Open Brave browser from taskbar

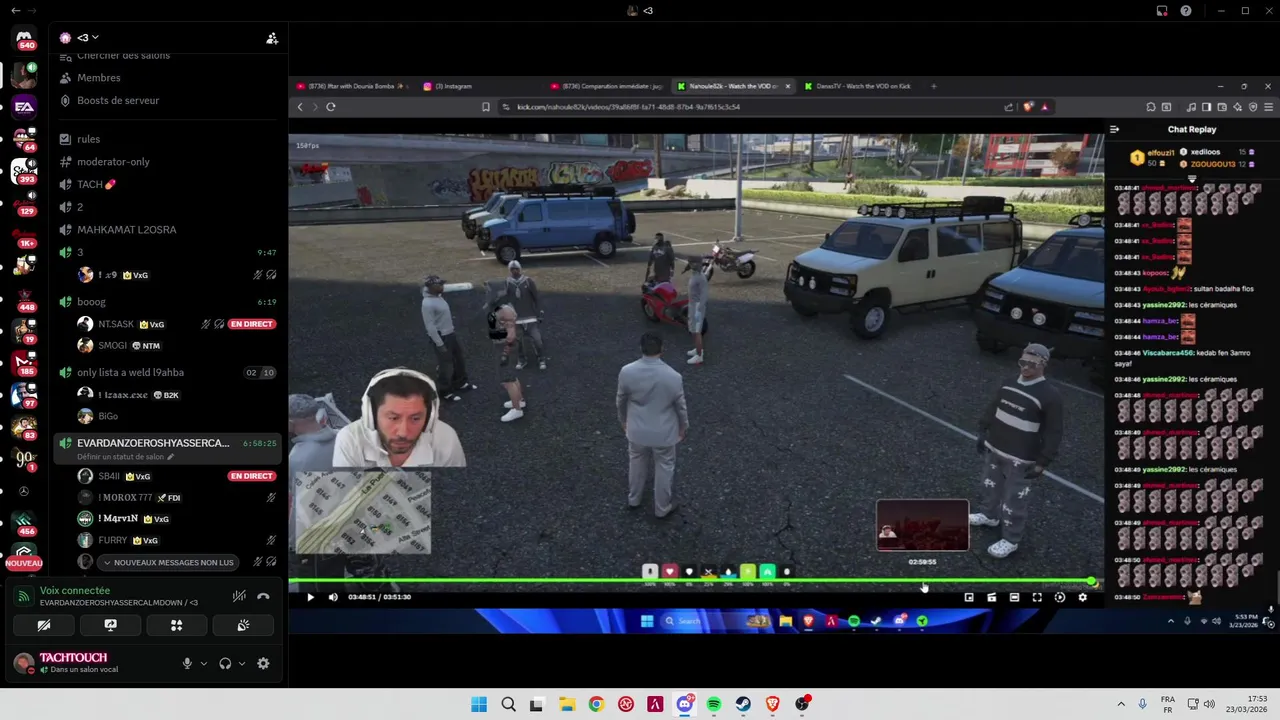[x=772, y=704]
